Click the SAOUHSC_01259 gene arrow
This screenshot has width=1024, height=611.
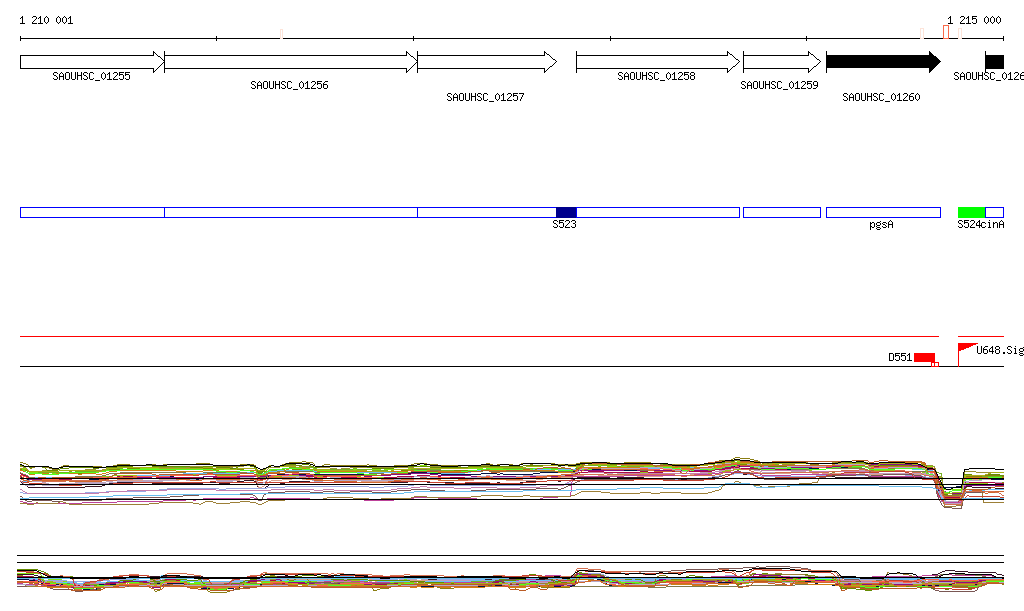click(x=781, y=62)
